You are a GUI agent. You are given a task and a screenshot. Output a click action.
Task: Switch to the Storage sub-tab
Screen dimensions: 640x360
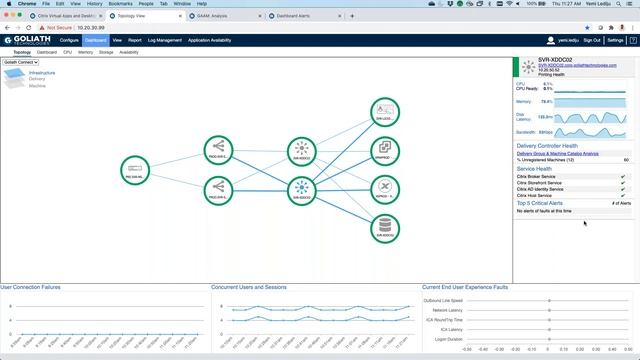point(106,52)
